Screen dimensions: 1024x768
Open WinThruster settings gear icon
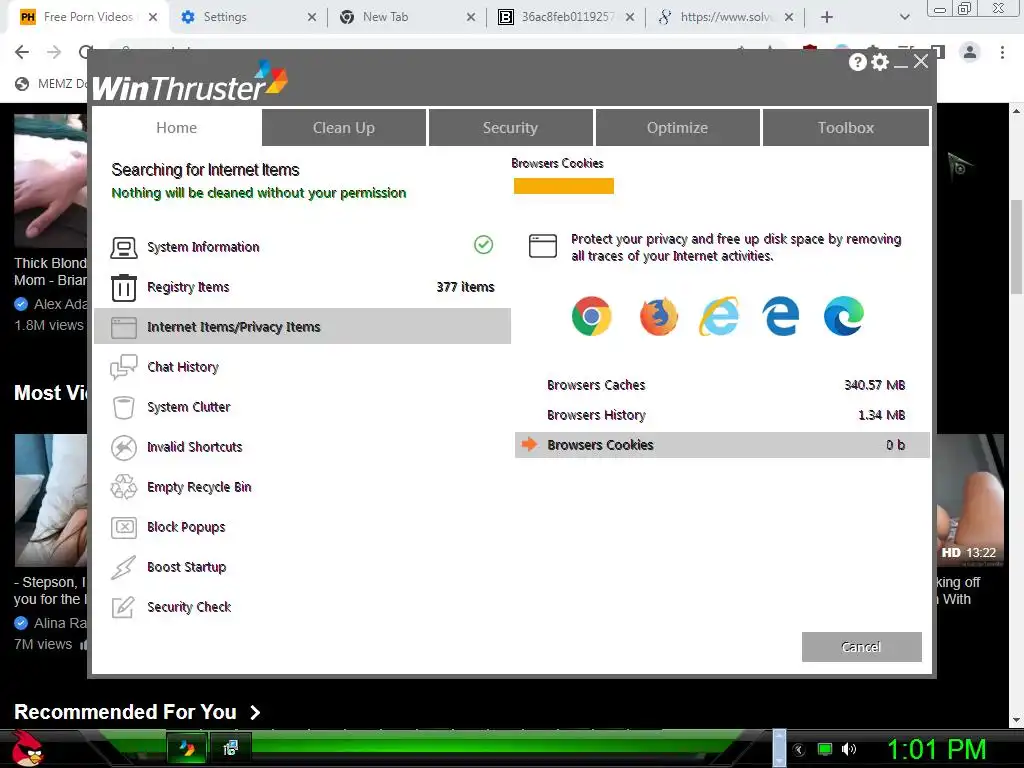(x=880, y=62)
